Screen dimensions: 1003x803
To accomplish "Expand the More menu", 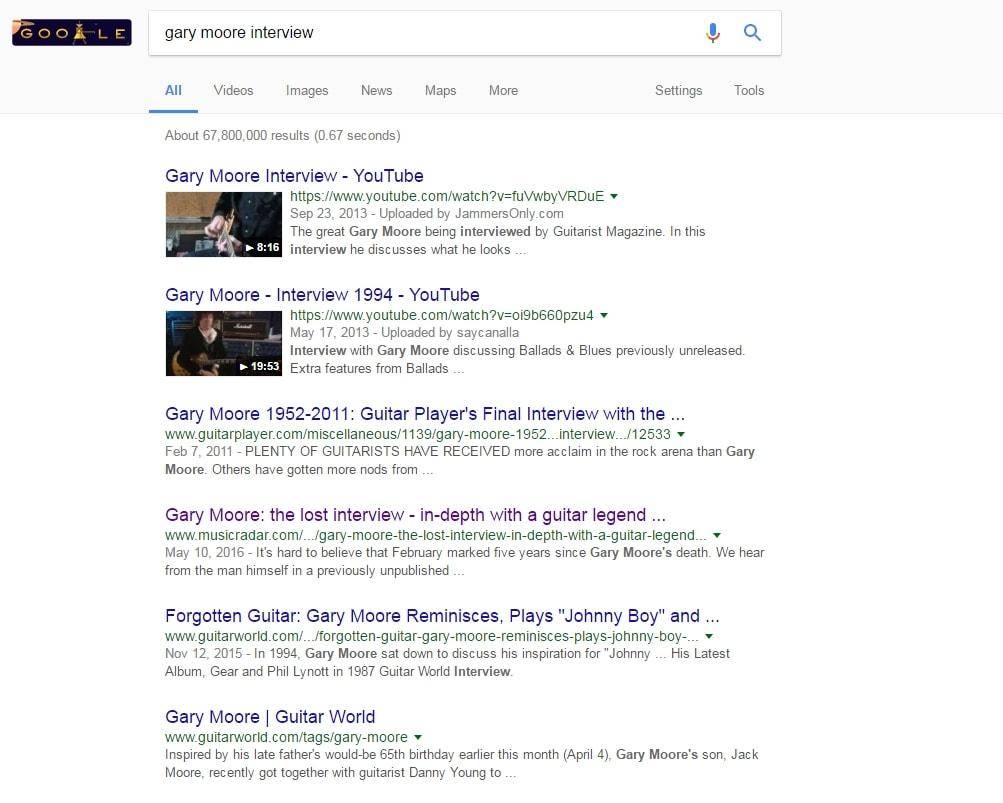I will point(503,90).
